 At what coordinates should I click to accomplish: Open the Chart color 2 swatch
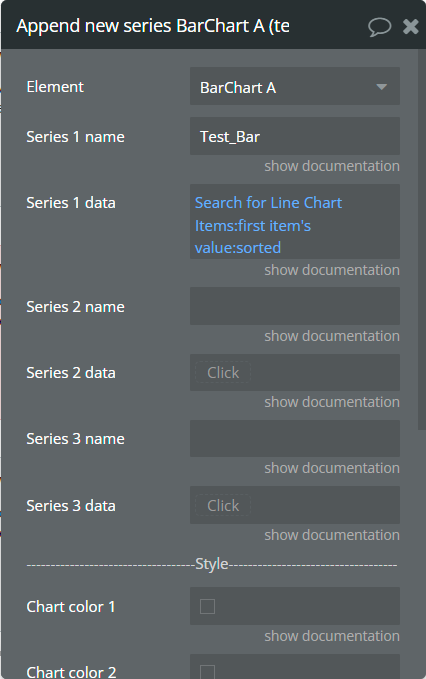pos(207,672)
